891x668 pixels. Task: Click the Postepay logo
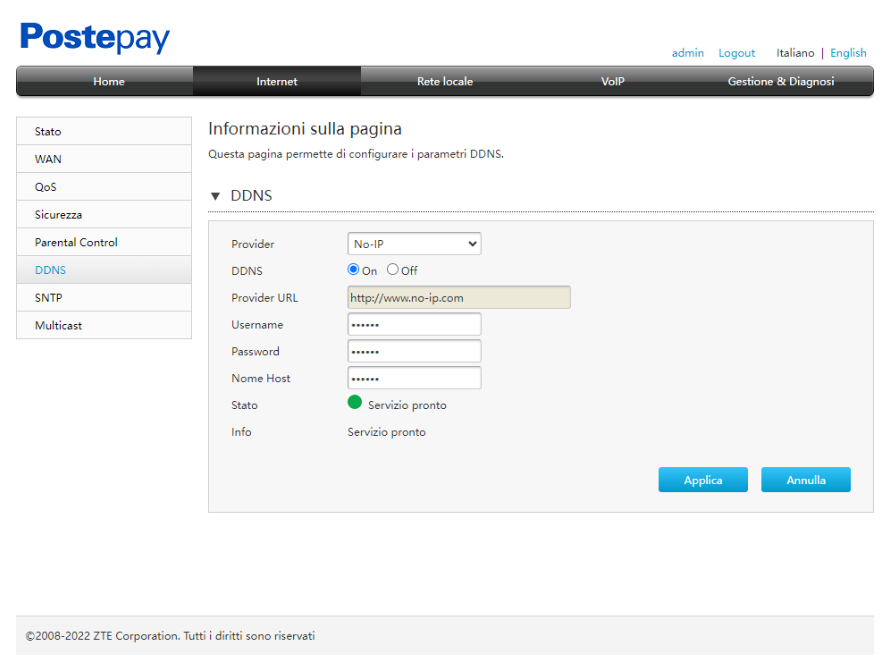(x=95, y=38)
